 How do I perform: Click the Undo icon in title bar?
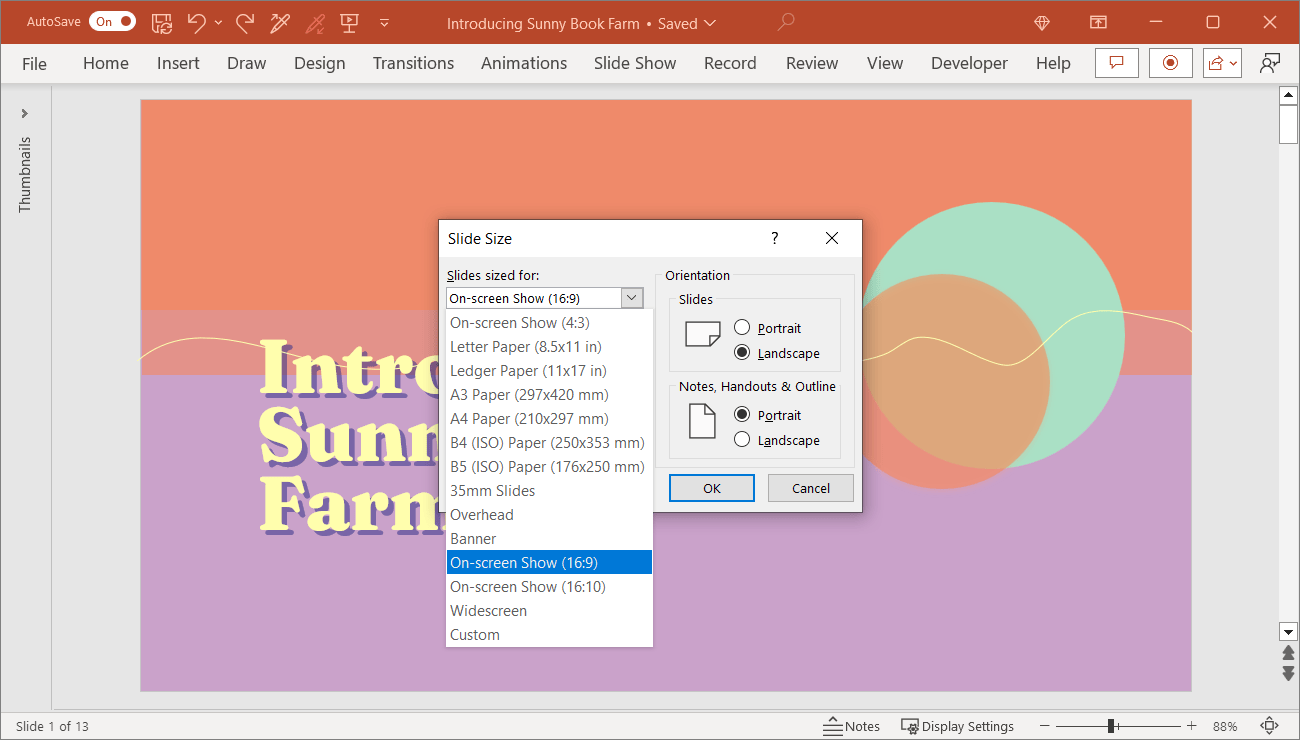(196, 22)
